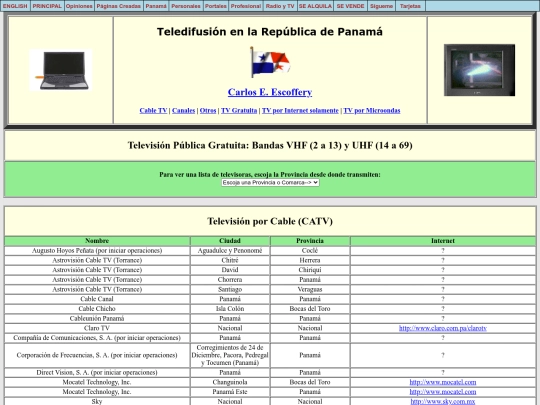The height and width of the screenshot is (405, 540).
Task: Open the Personales menu
Action: [x=186, y=6]
